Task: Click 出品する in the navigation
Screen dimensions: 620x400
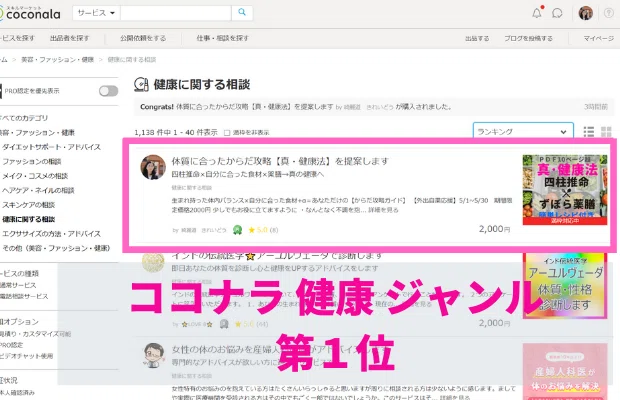Action: coord(477,38)
